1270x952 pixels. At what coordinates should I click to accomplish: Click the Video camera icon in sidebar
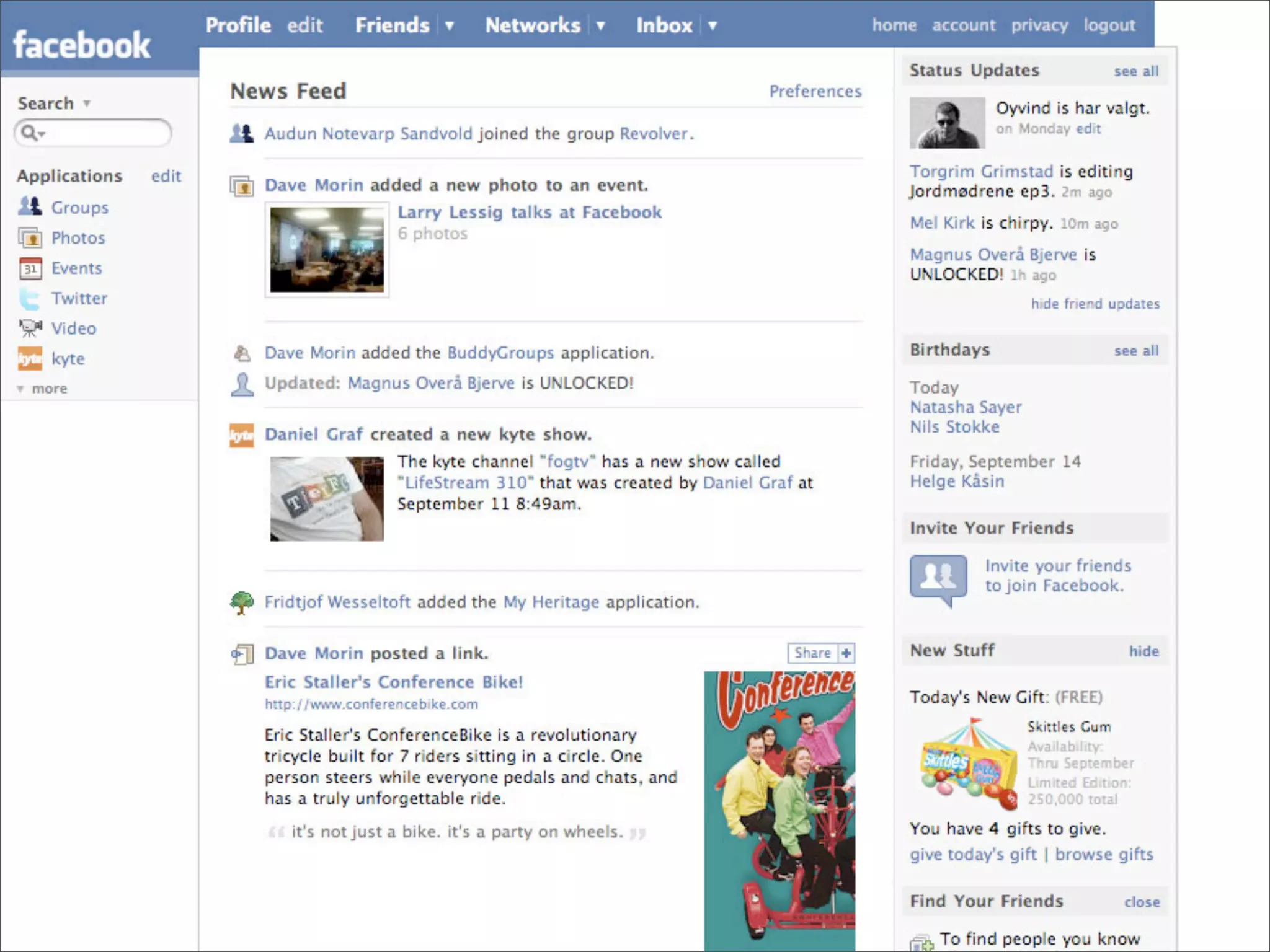pos(30,328)
